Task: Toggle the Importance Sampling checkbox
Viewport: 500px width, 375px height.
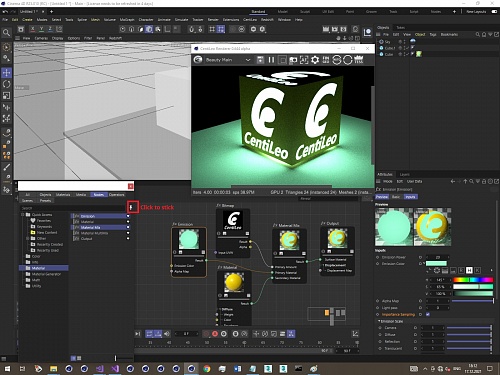Action: pyautogui.click(x=428, y=314)
